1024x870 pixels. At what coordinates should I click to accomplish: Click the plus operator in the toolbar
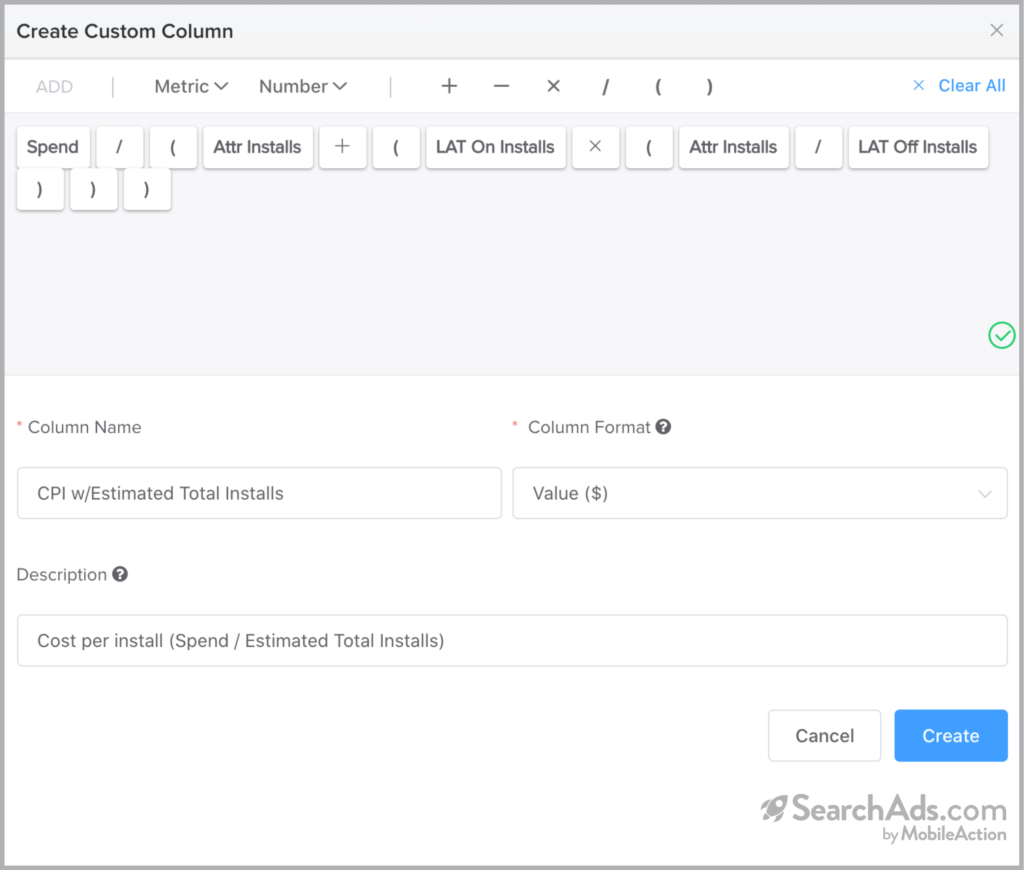click(449, 86)
